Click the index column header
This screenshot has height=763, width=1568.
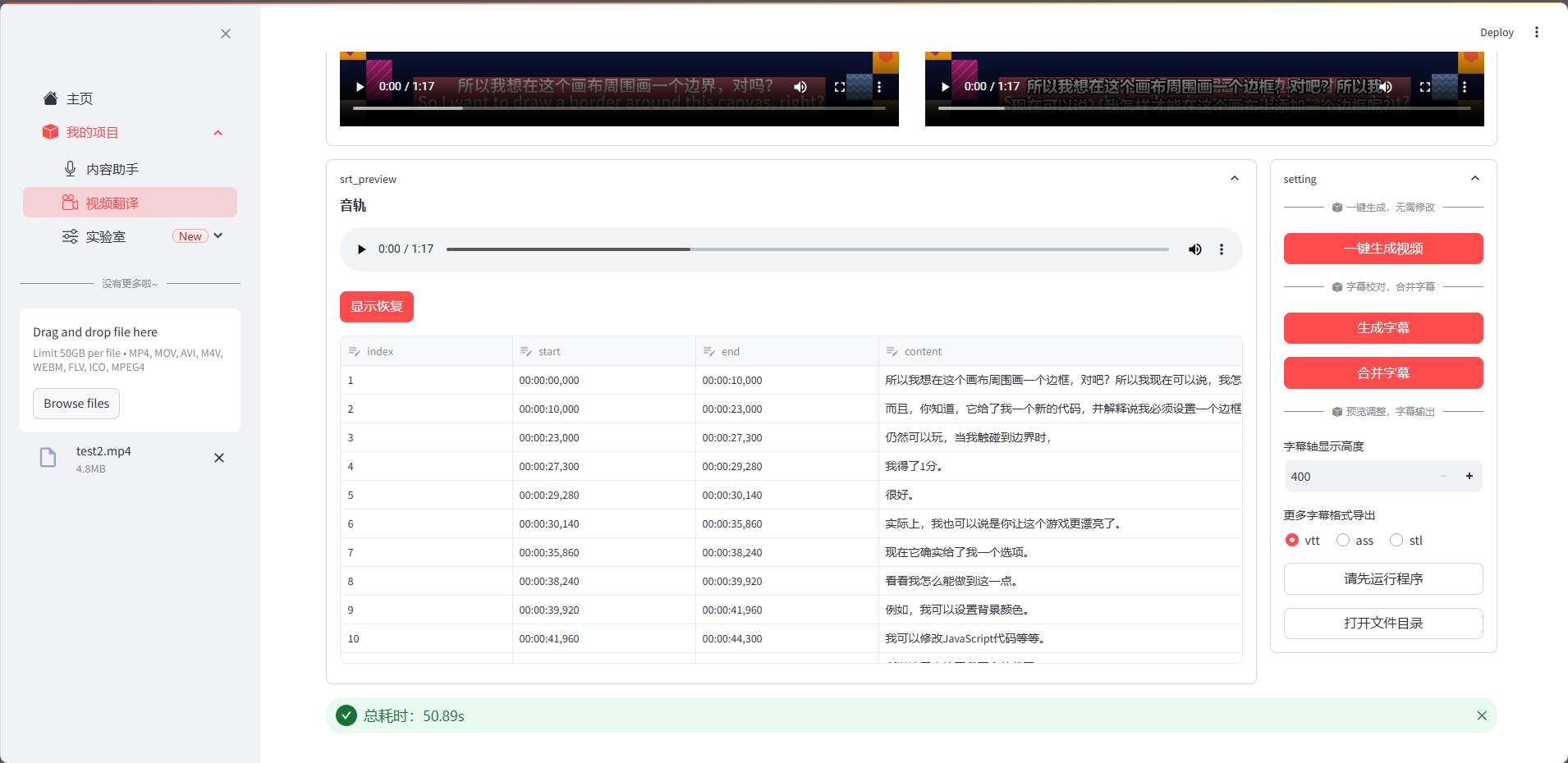tap(426, 351)
